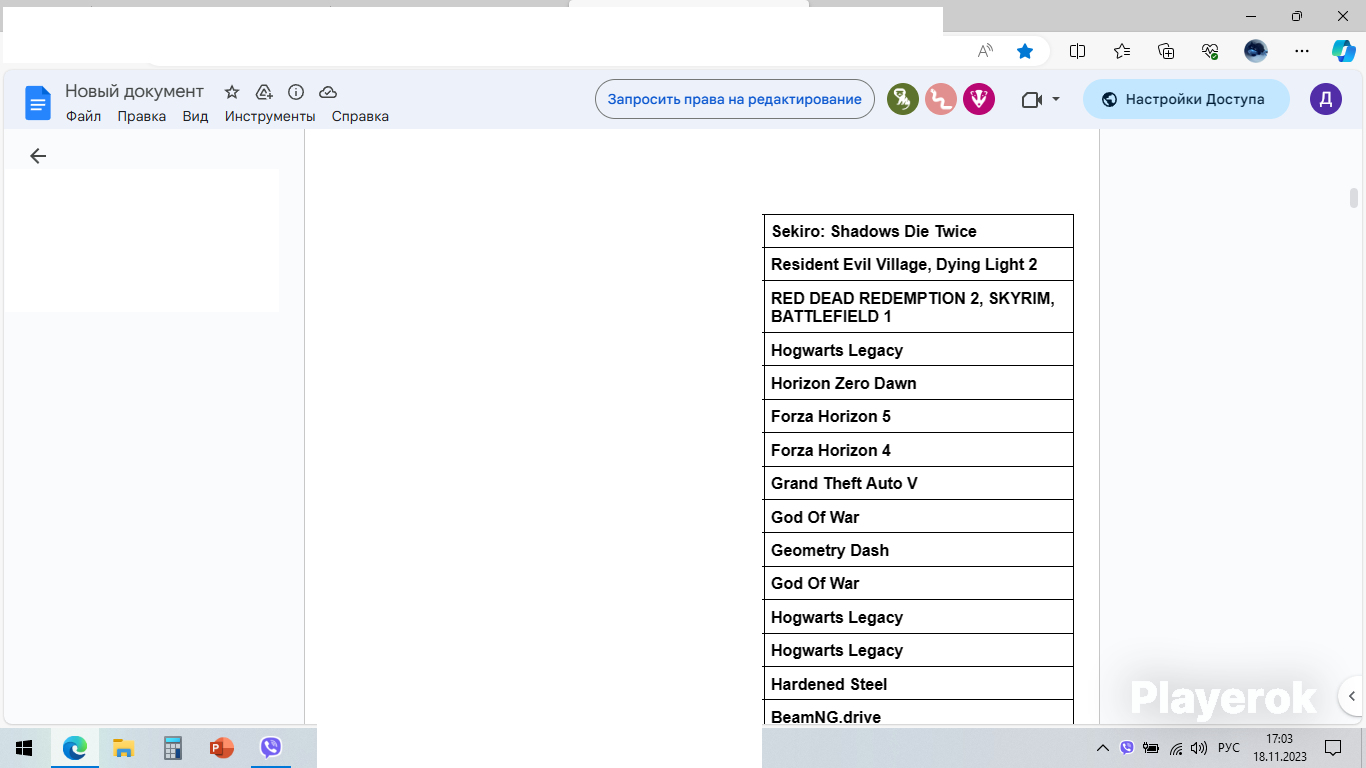Click the "Sekiro: Shadows Die Twice" table cell

coord(918,231)
